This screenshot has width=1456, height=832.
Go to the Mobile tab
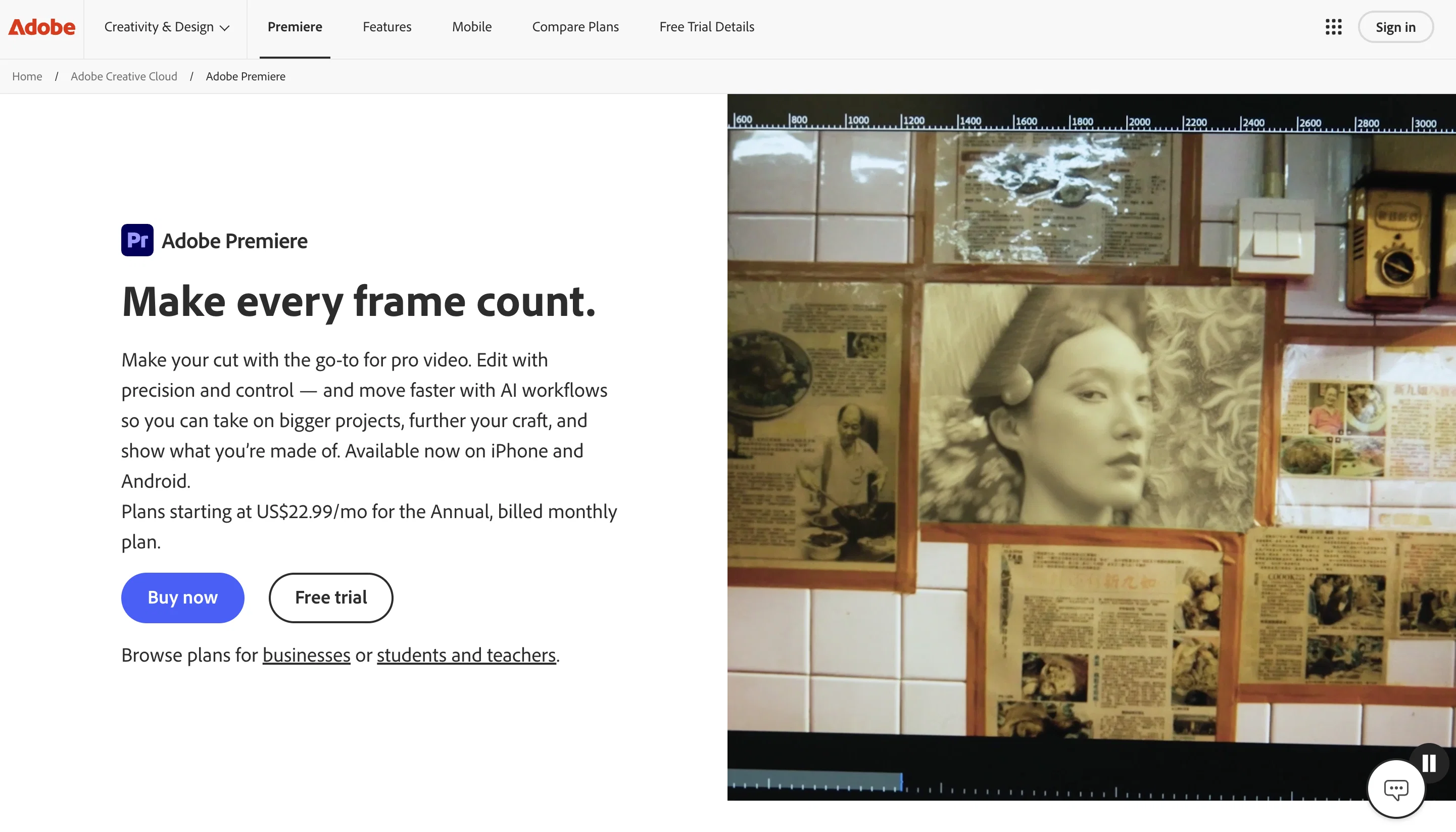point(472,27)
